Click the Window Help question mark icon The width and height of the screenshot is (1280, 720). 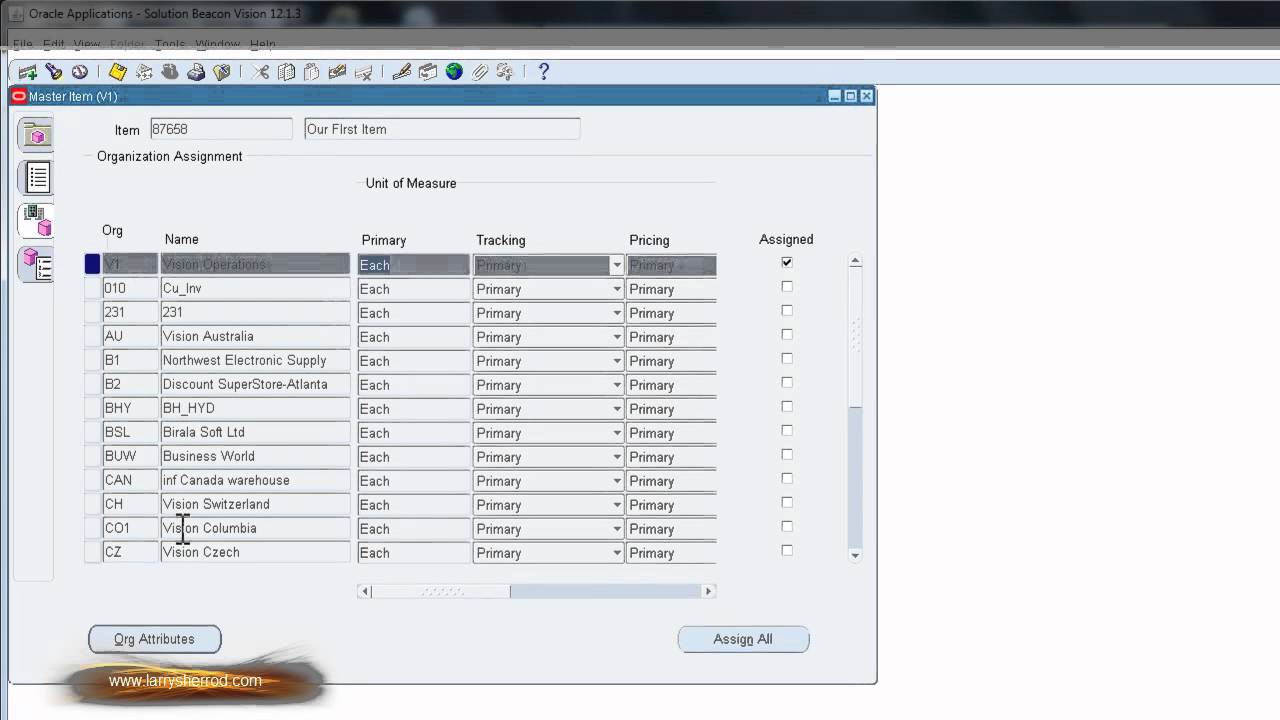point(544,72)
